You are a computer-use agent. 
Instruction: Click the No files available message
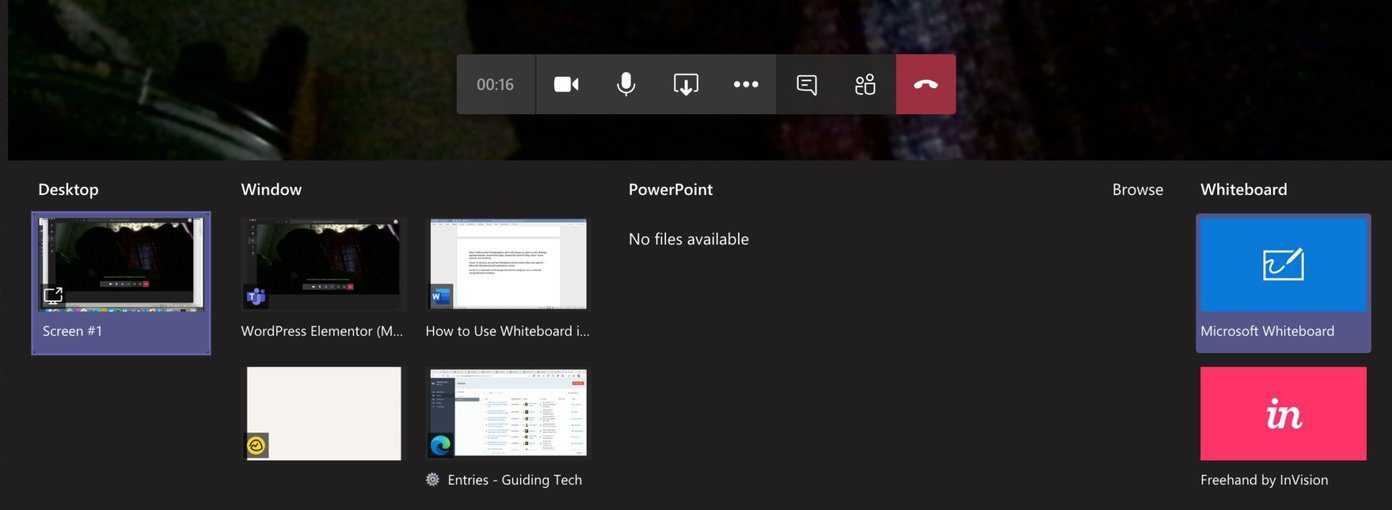click(689, 239)
